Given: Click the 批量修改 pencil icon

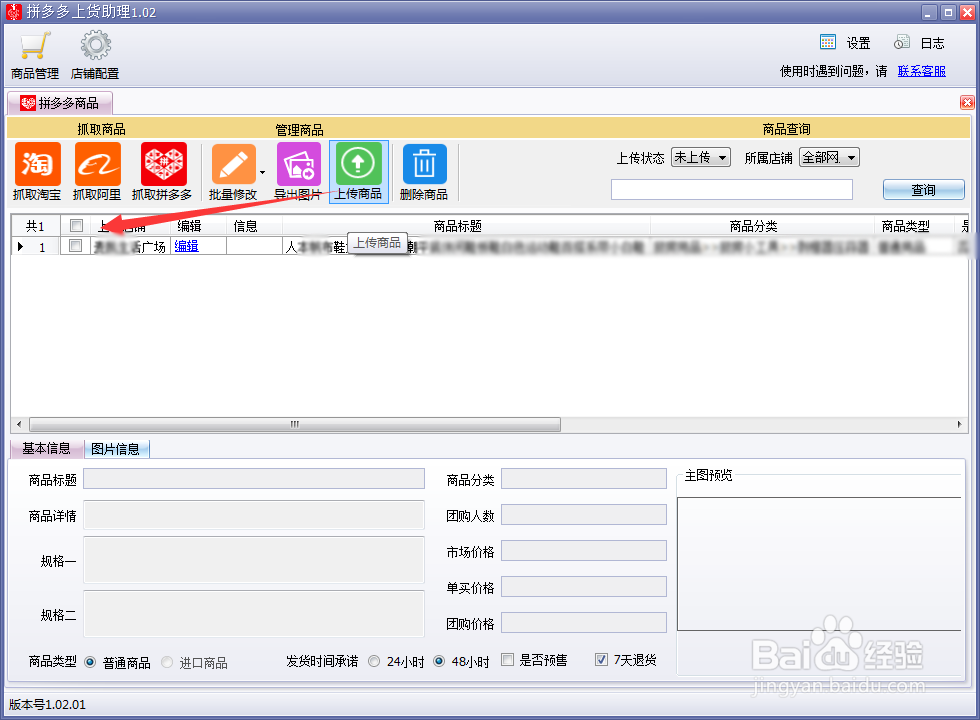Looking at the screenshot, I should tap(233, 164).
